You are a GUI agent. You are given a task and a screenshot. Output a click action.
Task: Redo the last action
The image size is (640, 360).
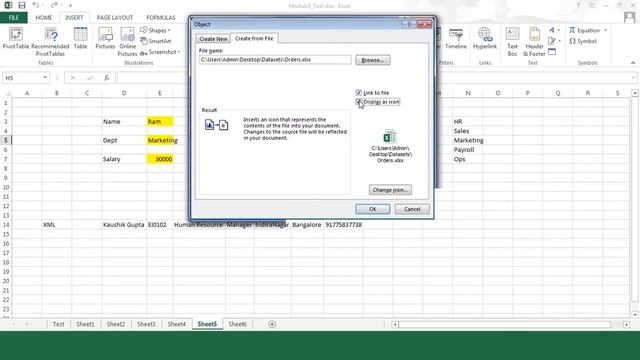(54, 5)
